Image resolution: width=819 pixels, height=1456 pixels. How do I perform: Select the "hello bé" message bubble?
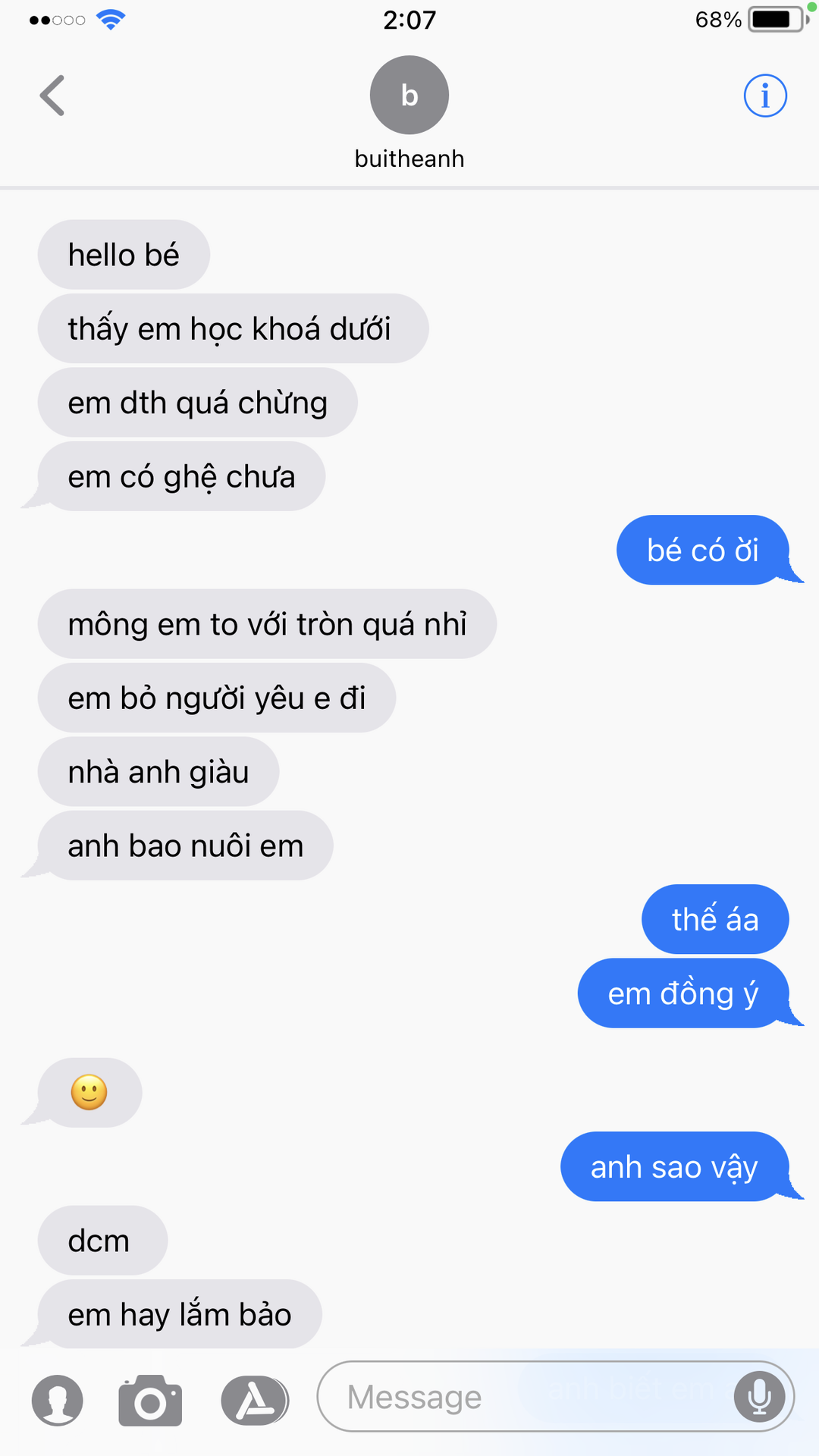(124, 255)
